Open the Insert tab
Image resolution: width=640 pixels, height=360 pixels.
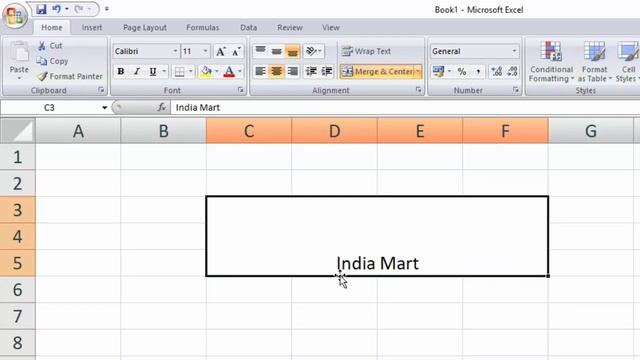coord(92,27)
